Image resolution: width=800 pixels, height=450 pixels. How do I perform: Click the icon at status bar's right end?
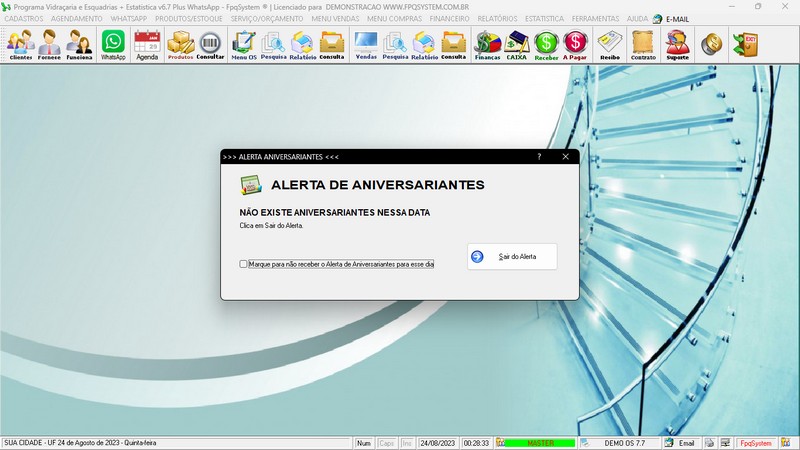[x=785, y=443]
